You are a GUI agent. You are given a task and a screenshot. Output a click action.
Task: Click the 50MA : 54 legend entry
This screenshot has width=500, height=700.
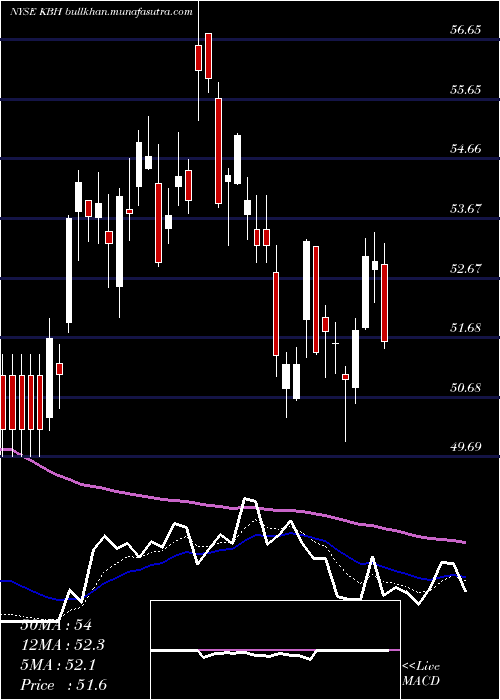point(56,625)
